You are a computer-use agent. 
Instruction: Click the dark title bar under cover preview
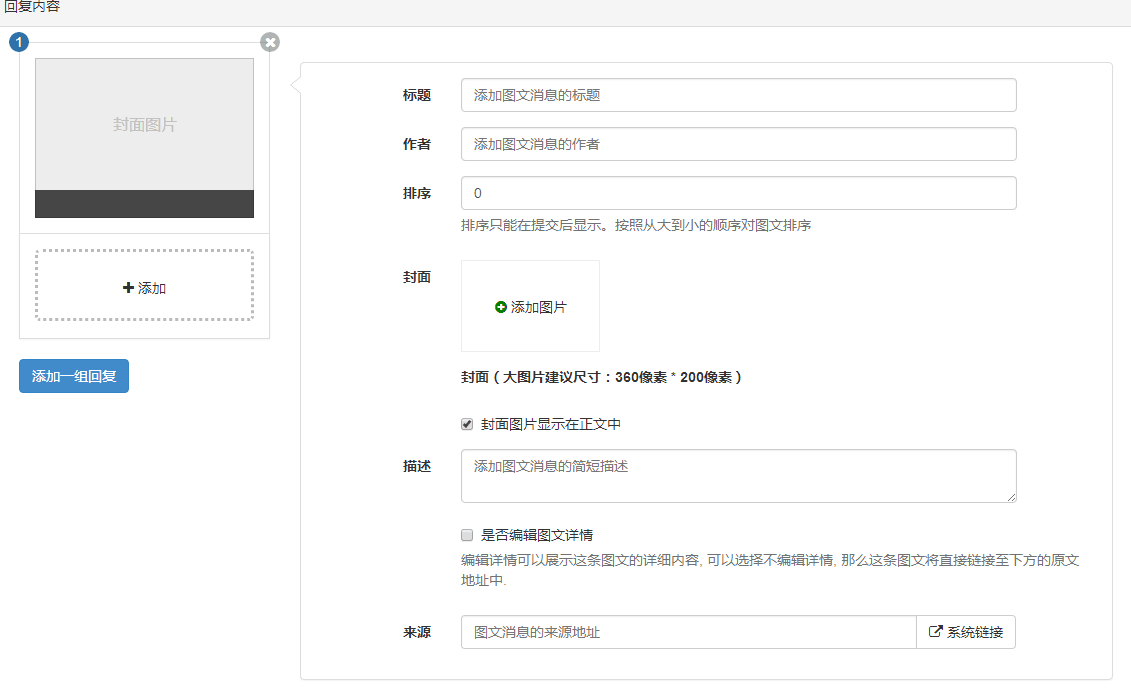tap(144, 204)
